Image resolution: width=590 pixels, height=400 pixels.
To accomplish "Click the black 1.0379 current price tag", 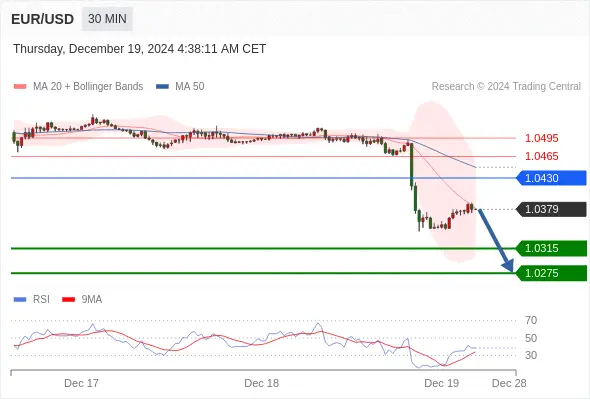I will [552, 209].
